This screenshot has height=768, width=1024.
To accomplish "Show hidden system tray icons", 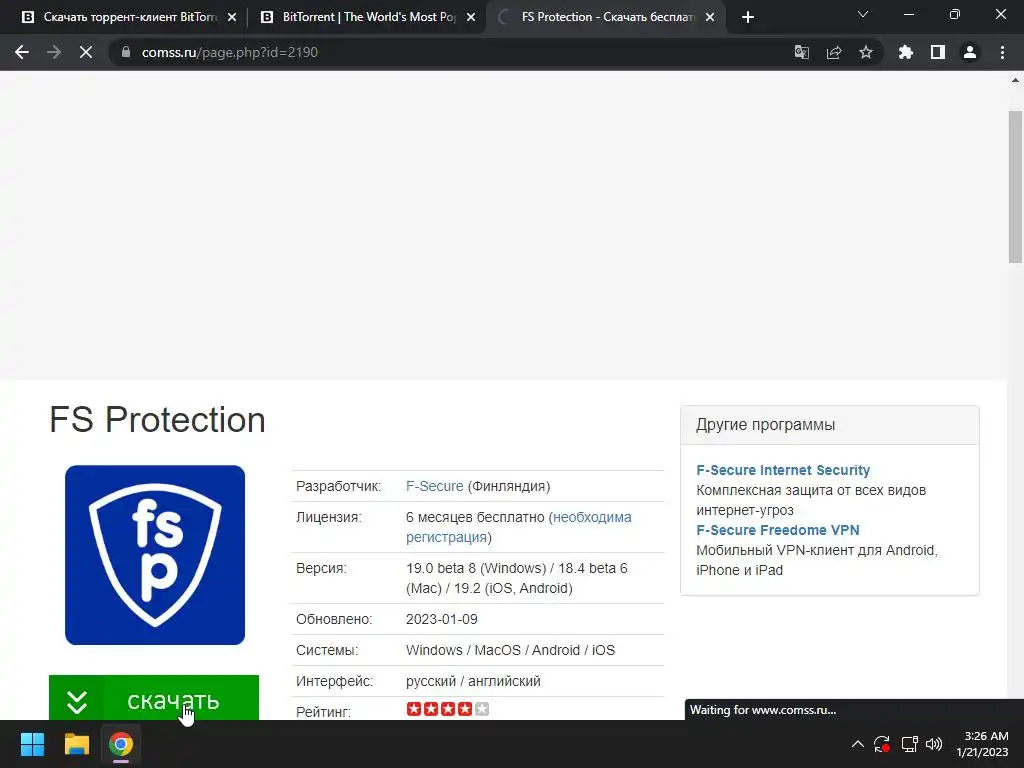I will tap(857, 744).
